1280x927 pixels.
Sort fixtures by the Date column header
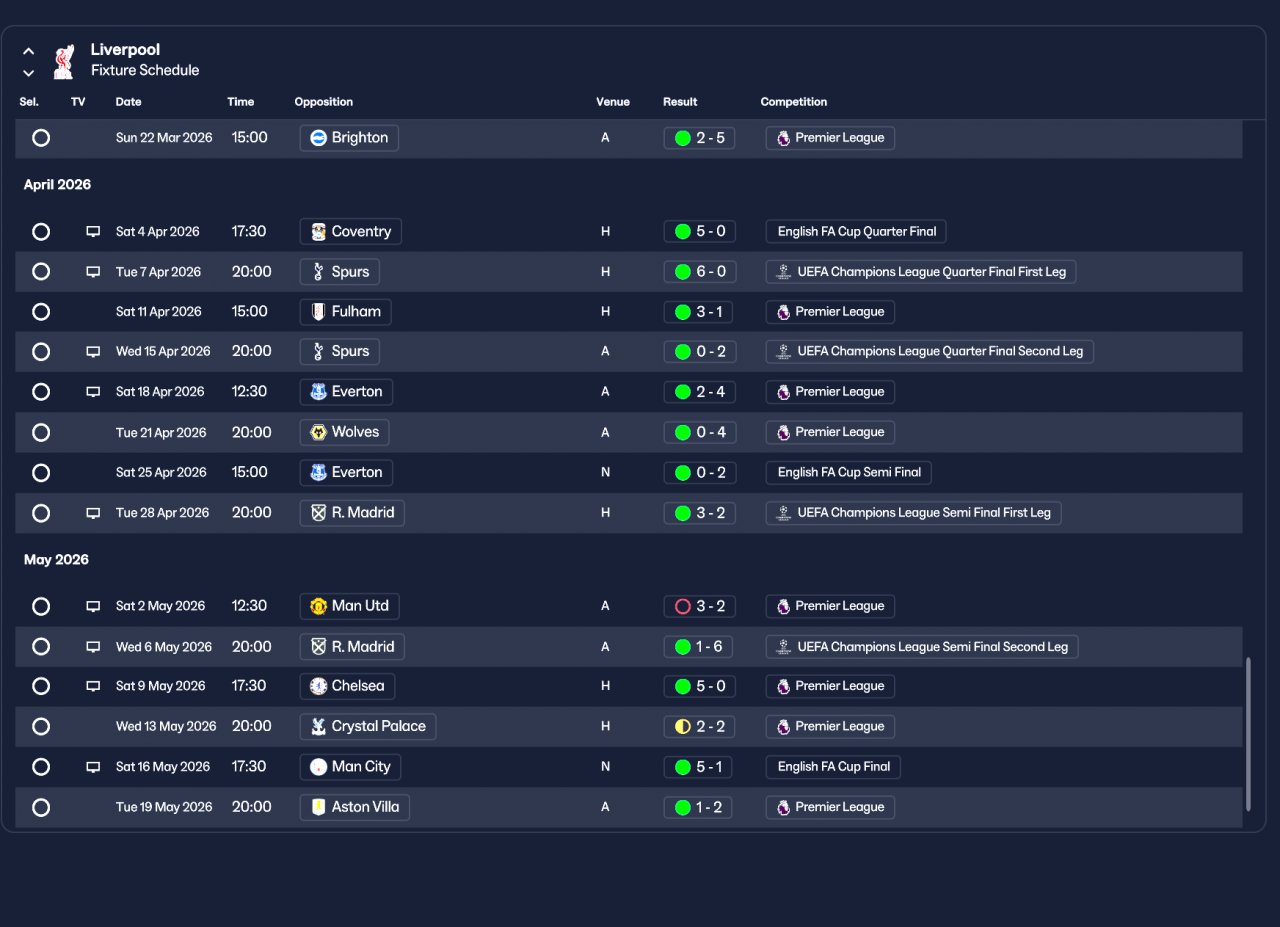[x=128, y=102]
